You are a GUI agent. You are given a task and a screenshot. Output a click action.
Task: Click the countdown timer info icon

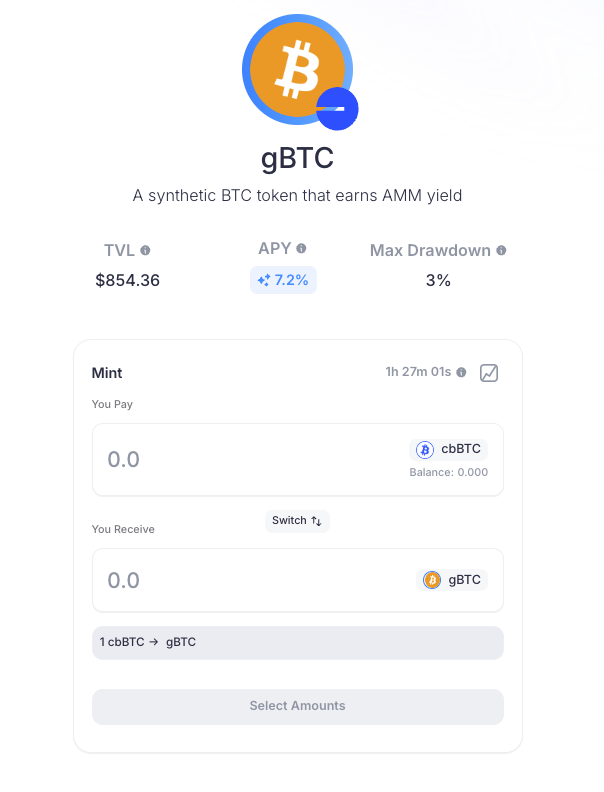click(x=461, y=372)
